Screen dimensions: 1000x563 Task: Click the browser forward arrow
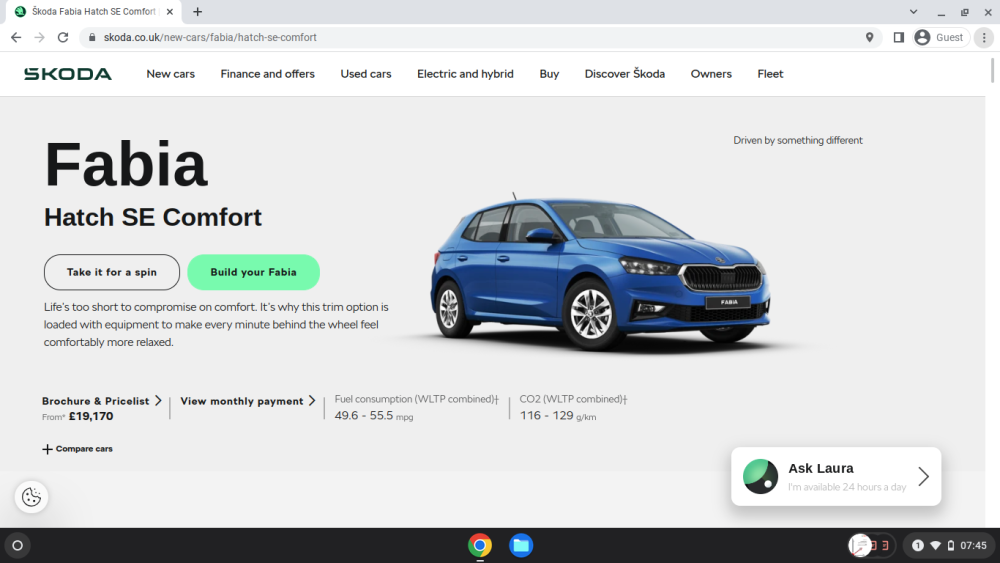[40, 38]
